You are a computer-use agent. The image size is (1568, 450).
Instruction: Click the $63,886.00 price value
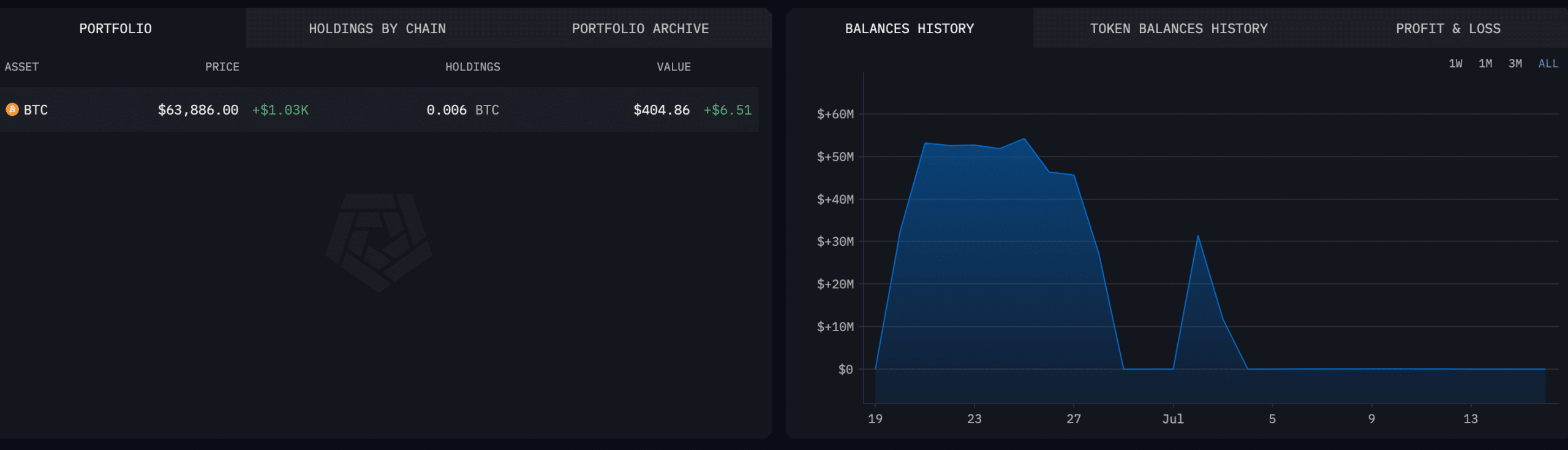[x=198, y=110]
